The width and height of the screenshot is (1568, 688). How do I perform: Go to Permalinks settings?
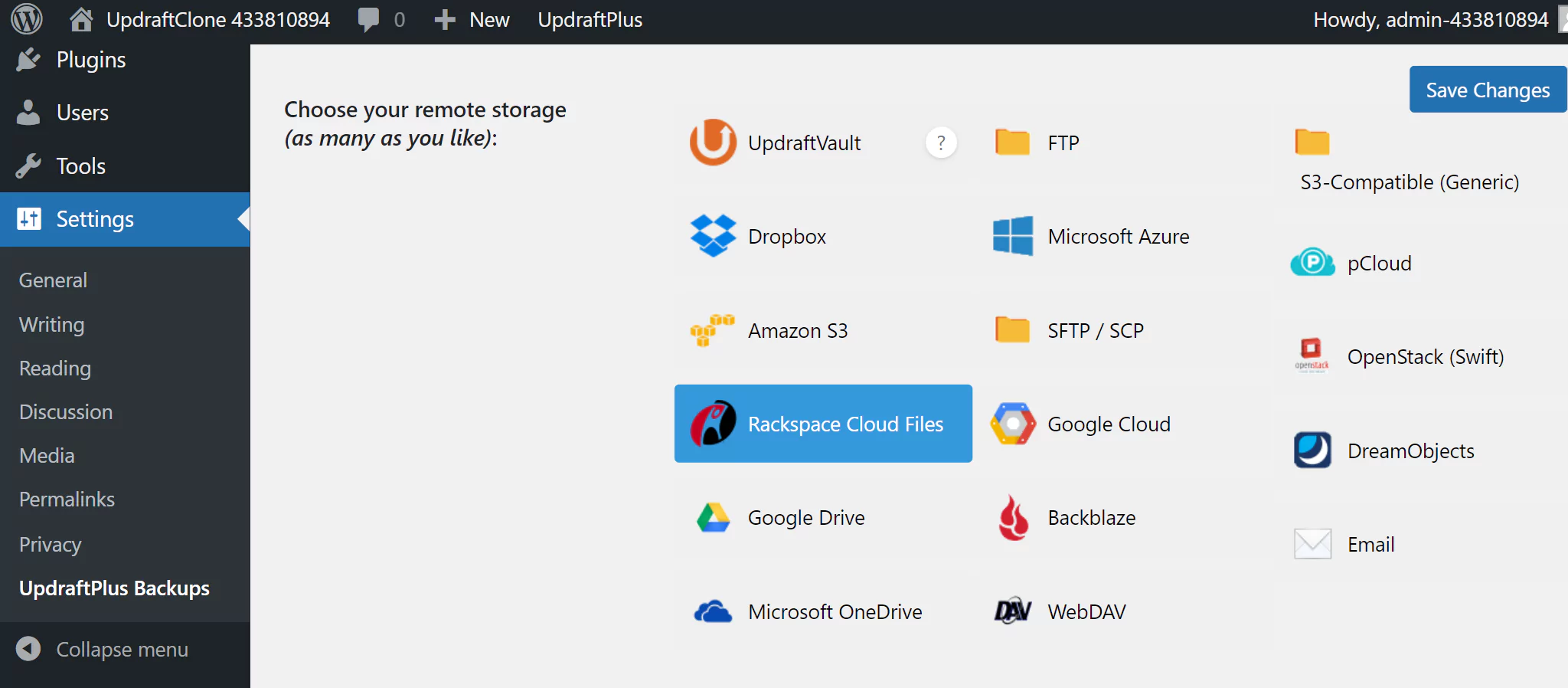67,500
